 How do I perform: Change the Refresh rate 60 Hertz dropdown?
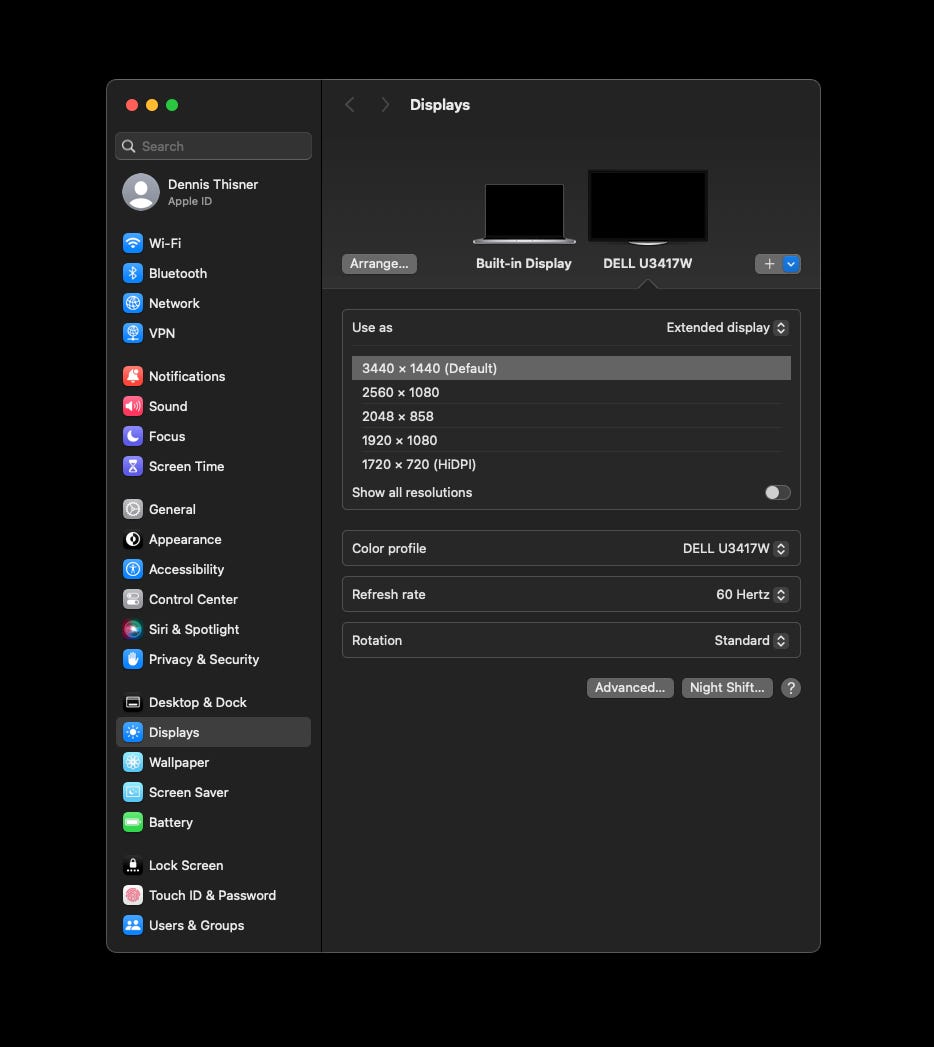pyautogui.click(x=752, y=594)
